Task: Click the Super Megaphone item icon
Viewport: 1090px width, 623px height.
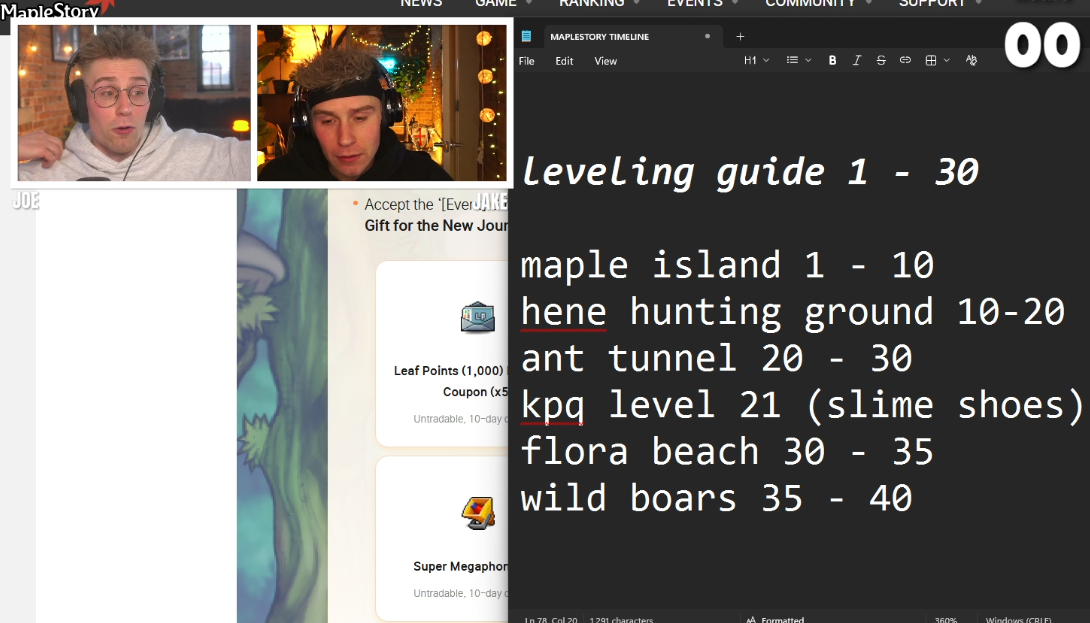Action: 478,513
